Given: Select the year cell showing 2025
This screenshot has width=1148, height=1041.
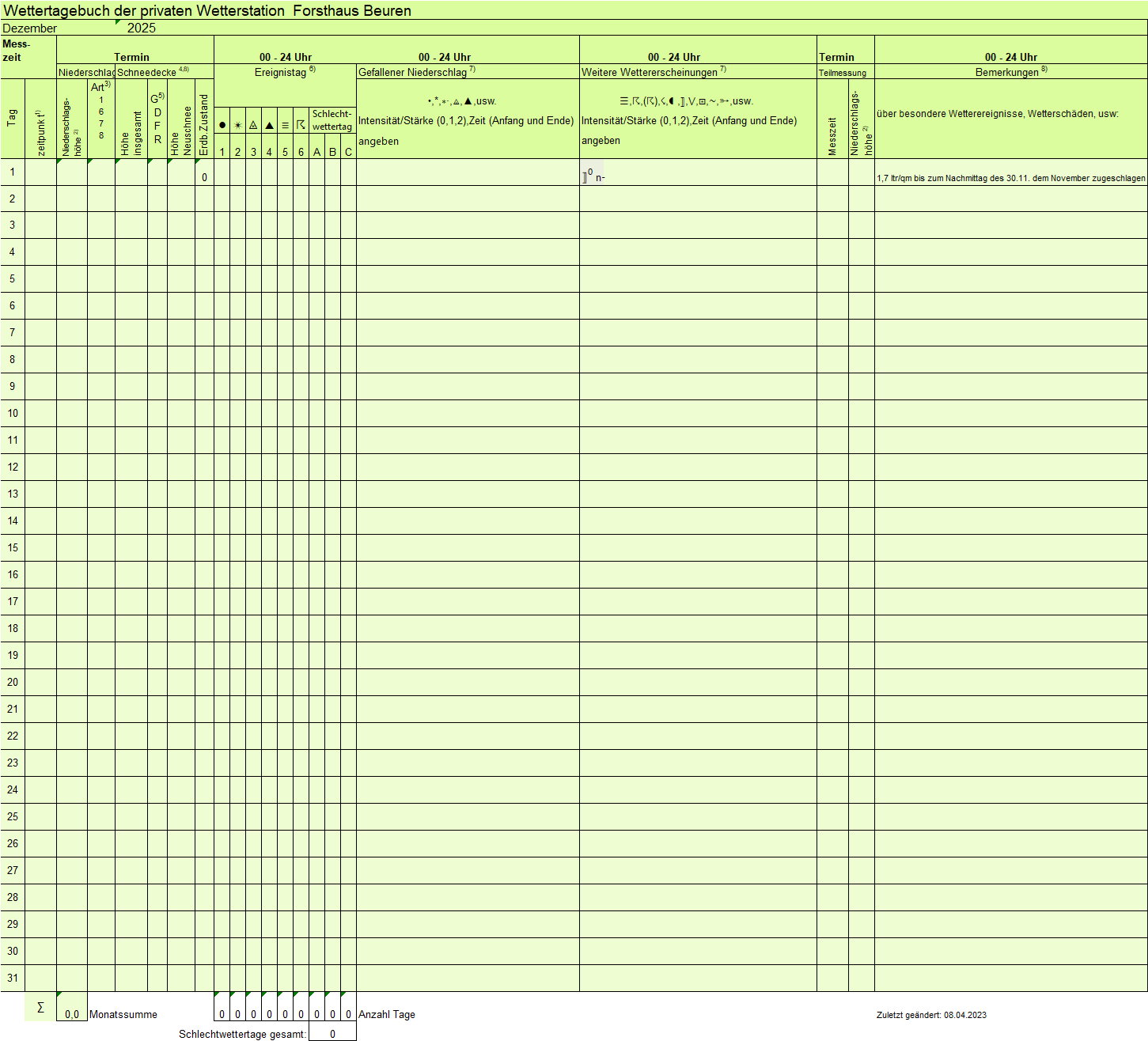Looking at the screenshot, I should 142,28.
